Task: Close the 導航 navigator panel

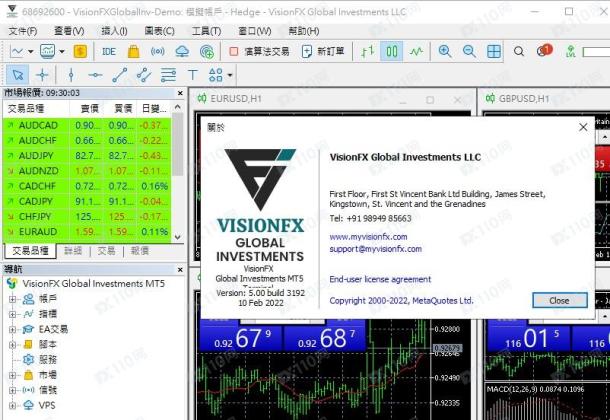Action: [x=180, y=269]
